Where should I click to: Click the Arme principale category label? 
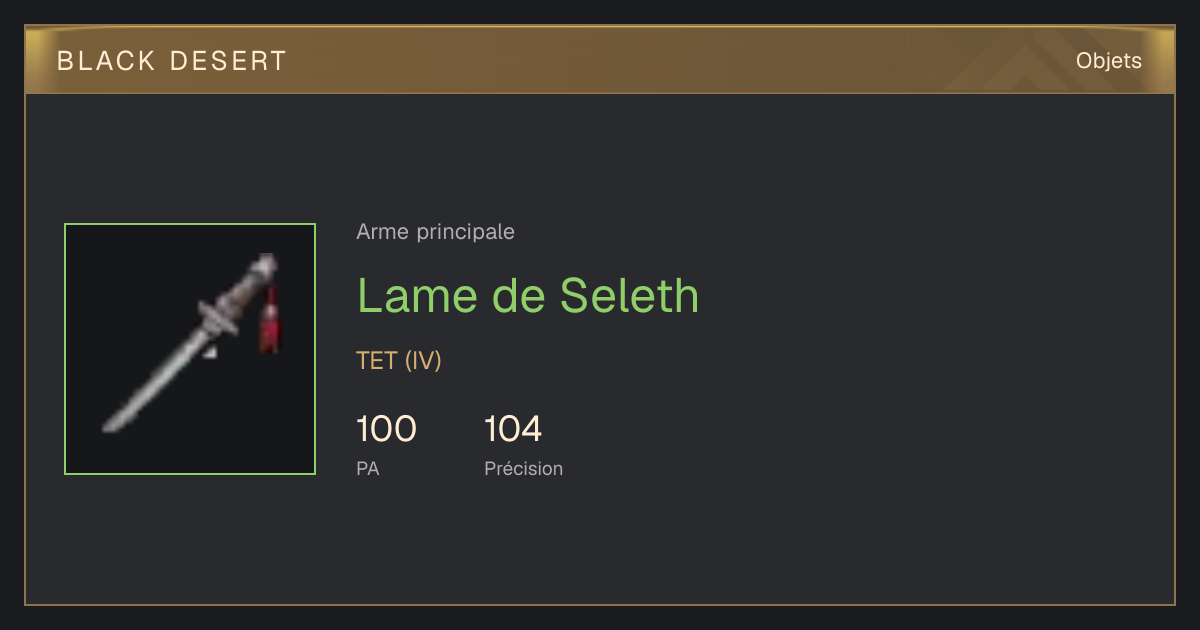435,232
